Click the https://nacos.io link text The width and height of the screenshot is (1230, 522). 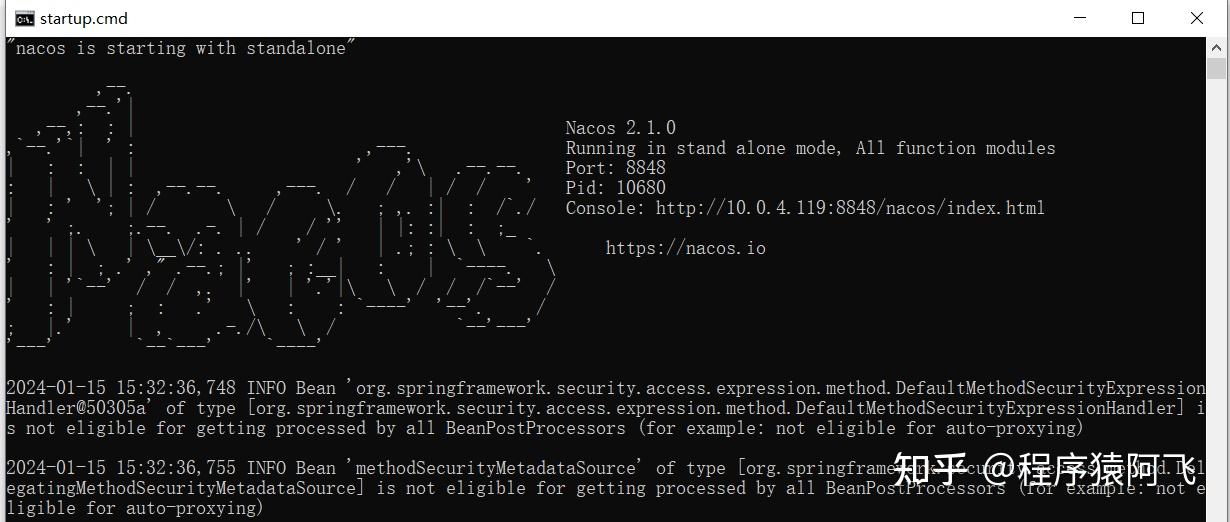click(x=685, y=248)
